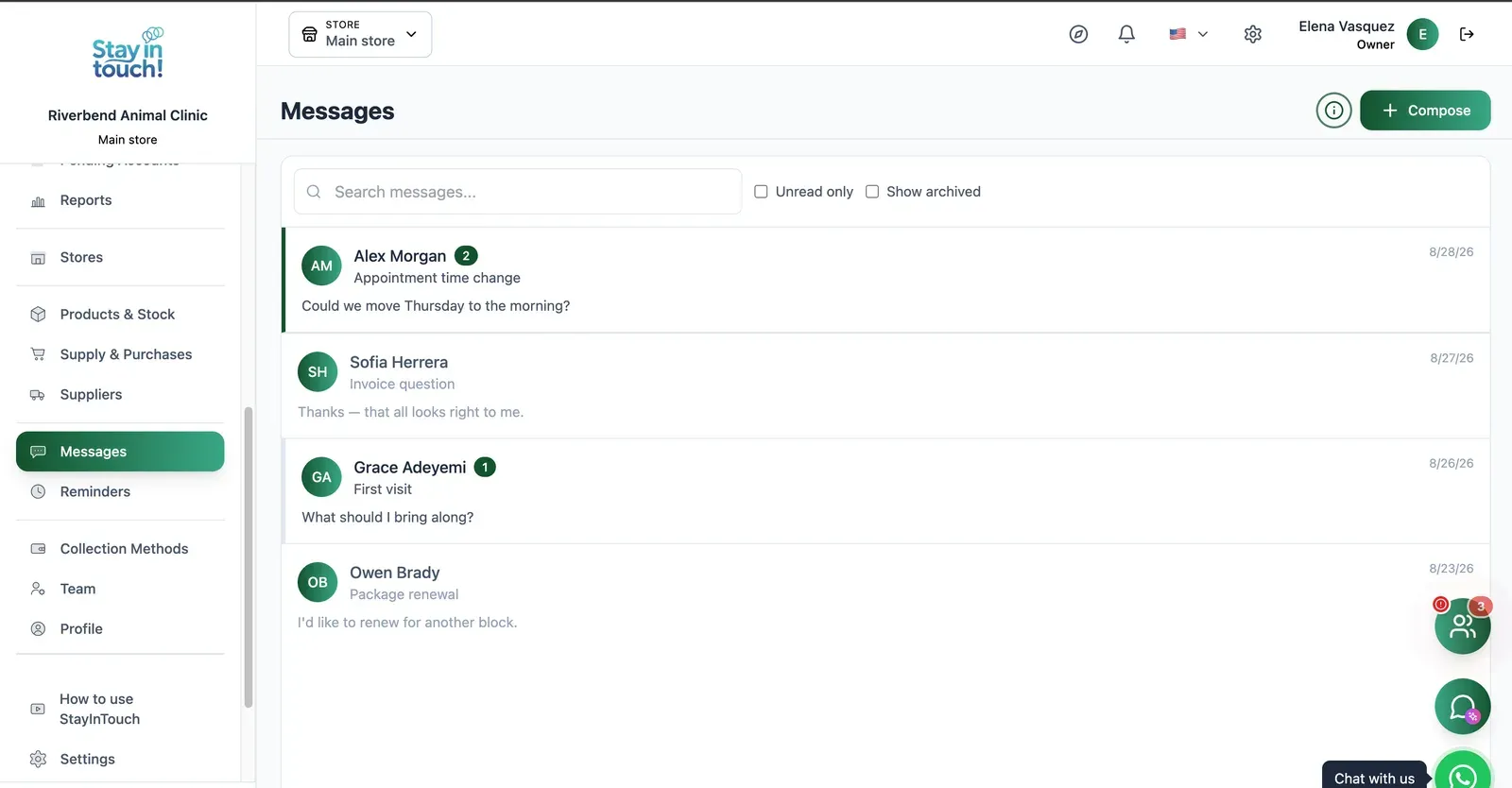Open the Team page
The height and width of the screenshot is (788, 1512).
click(x=120, y=589)
